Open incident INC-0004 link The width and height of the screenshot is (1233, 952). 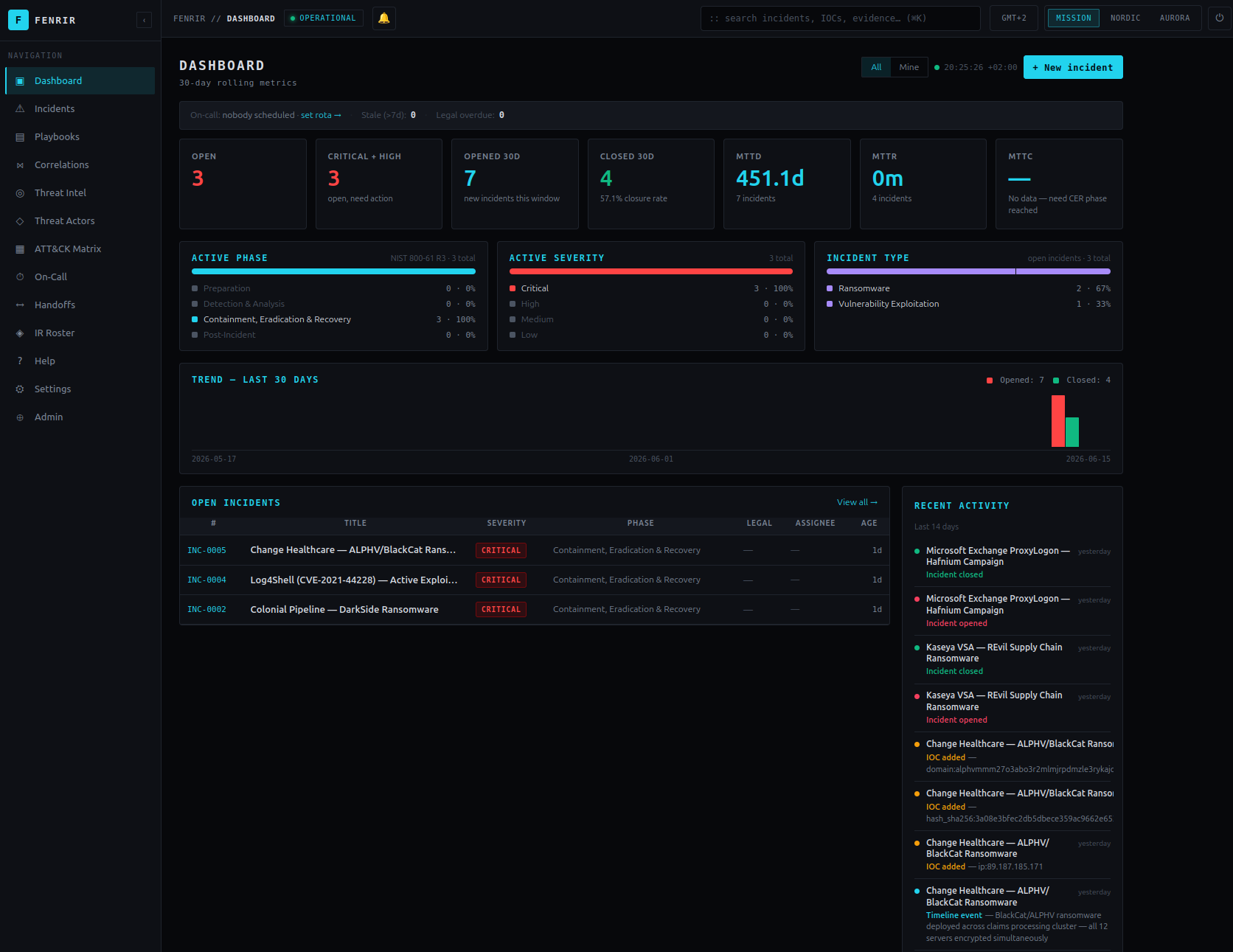(x=206, y=580)
